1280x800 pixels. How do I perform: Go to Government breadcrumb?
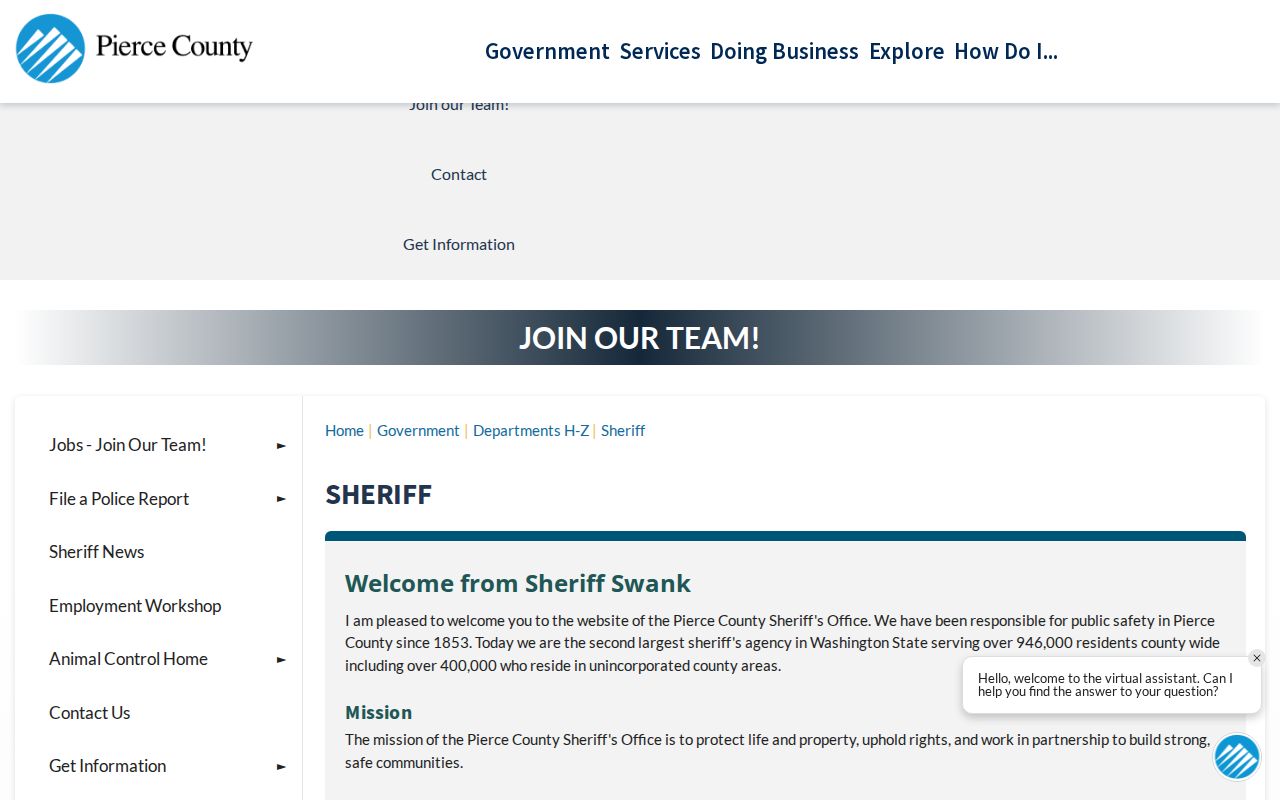click(x=418, y=430)
